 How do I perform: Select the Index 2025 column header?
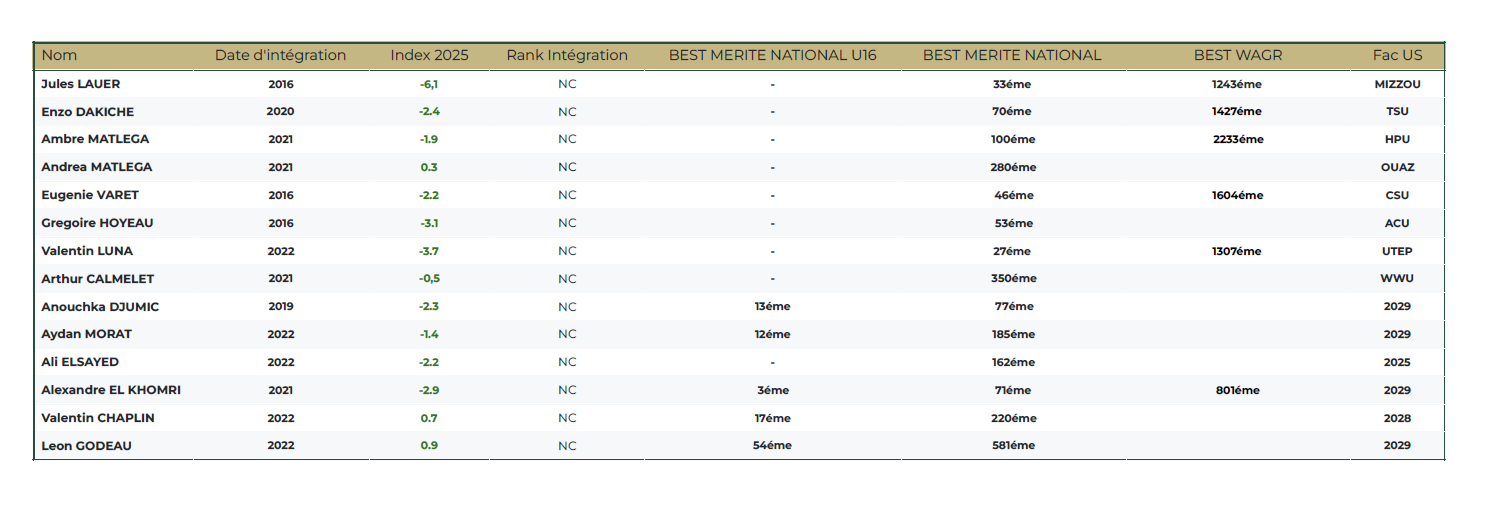(x=429, y=56)
